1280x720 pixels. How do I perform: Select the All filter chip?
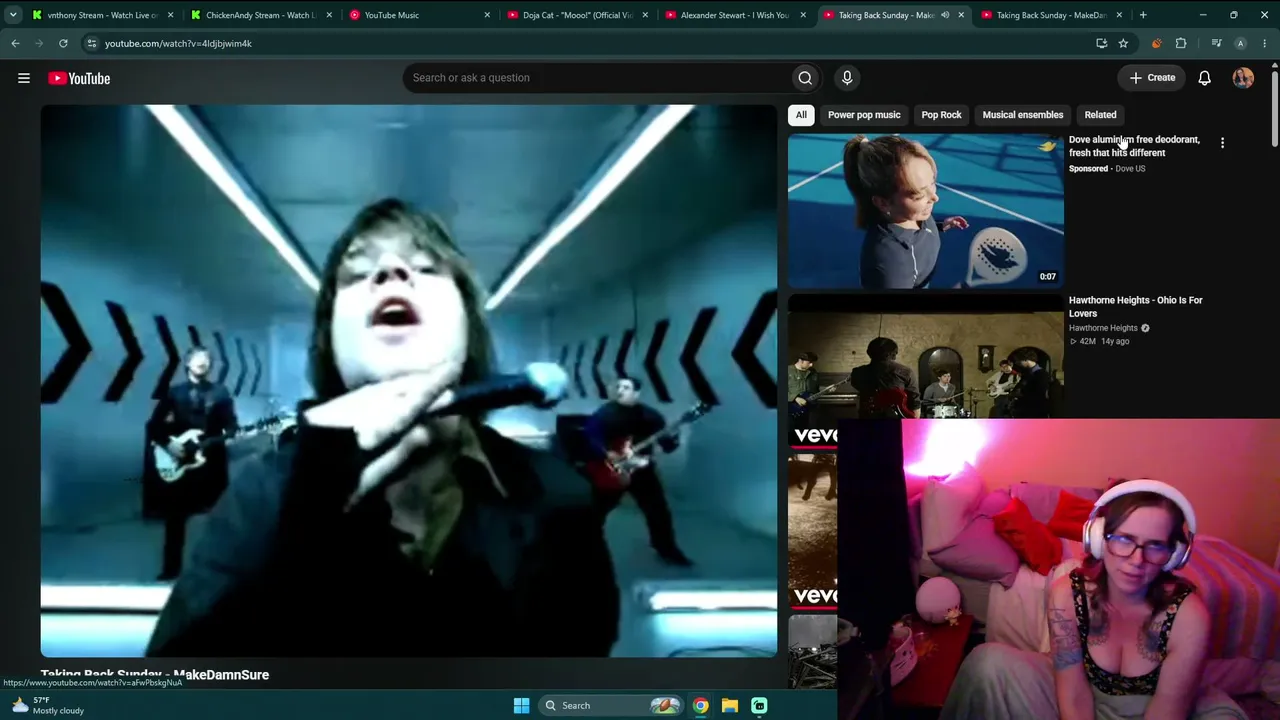801,115
